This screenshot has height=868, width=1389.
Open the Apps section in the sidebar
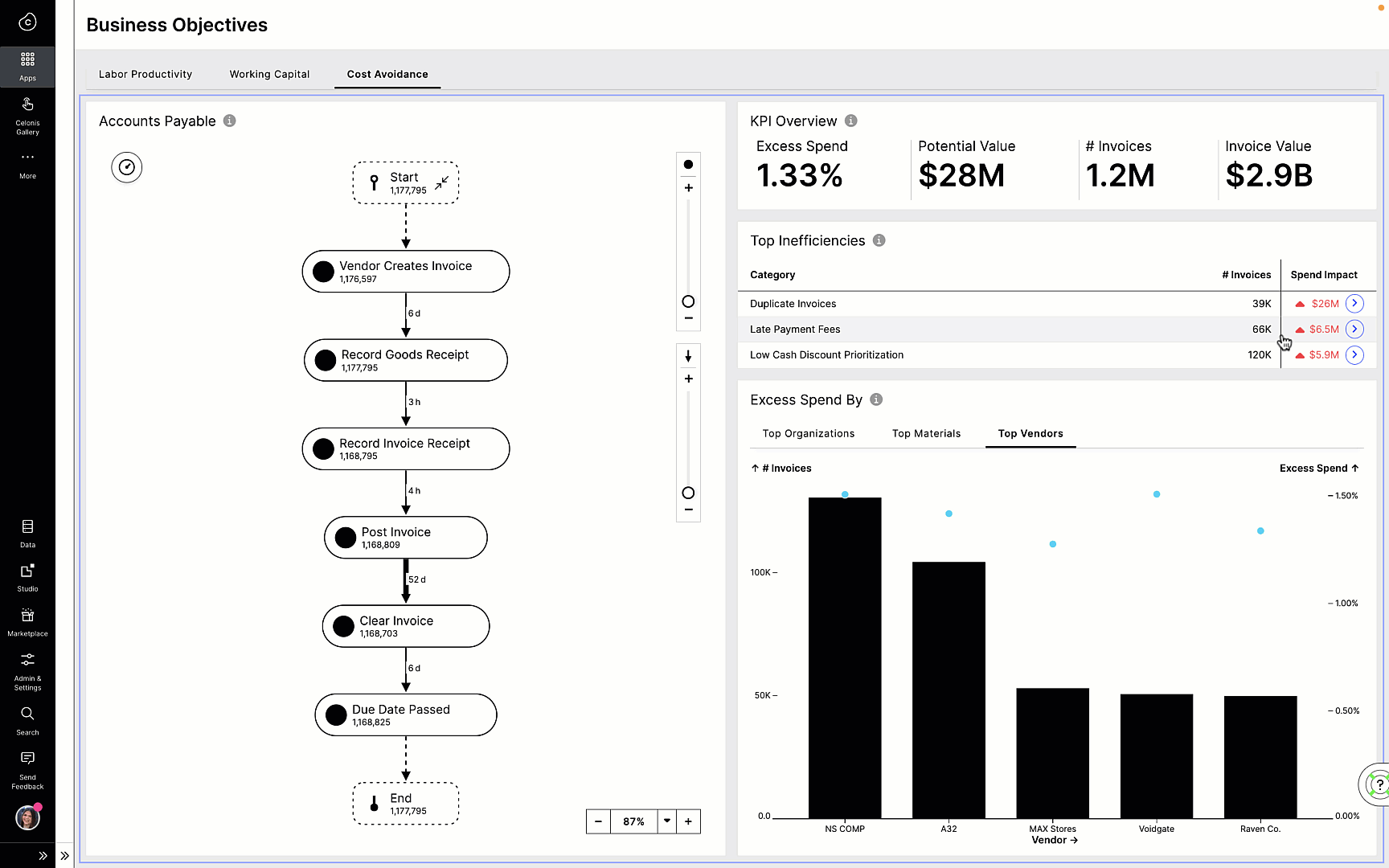click(27, 66)
